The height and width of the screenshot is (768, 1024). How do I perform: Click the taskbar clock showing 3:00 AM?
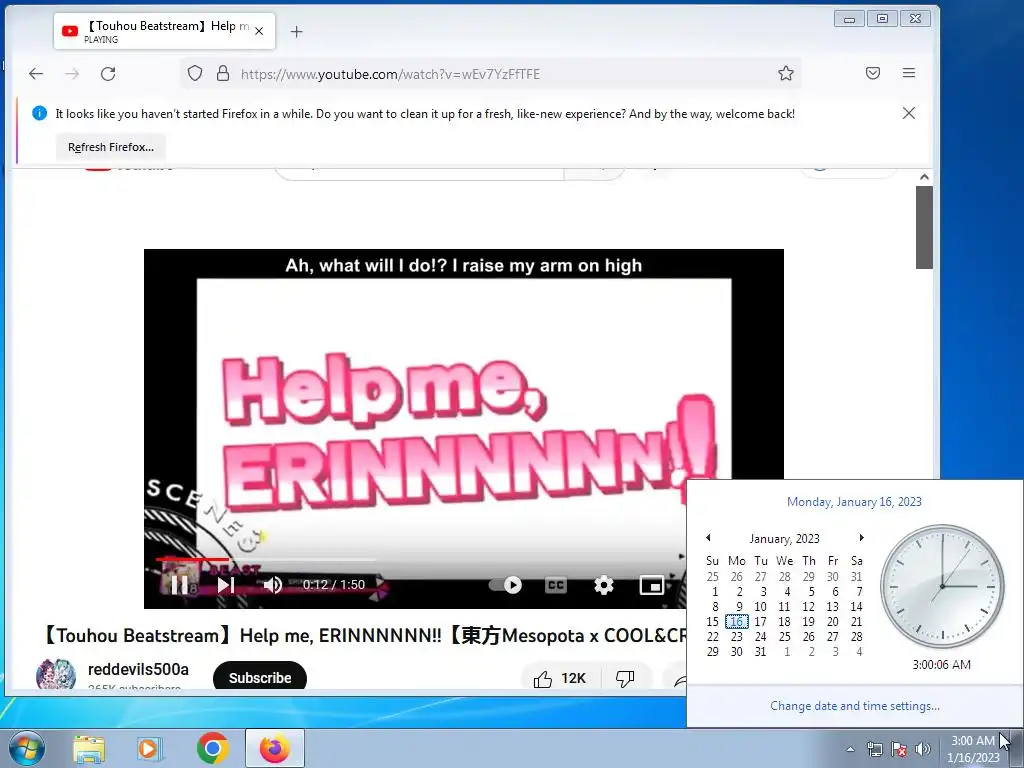tap(973, 749)
